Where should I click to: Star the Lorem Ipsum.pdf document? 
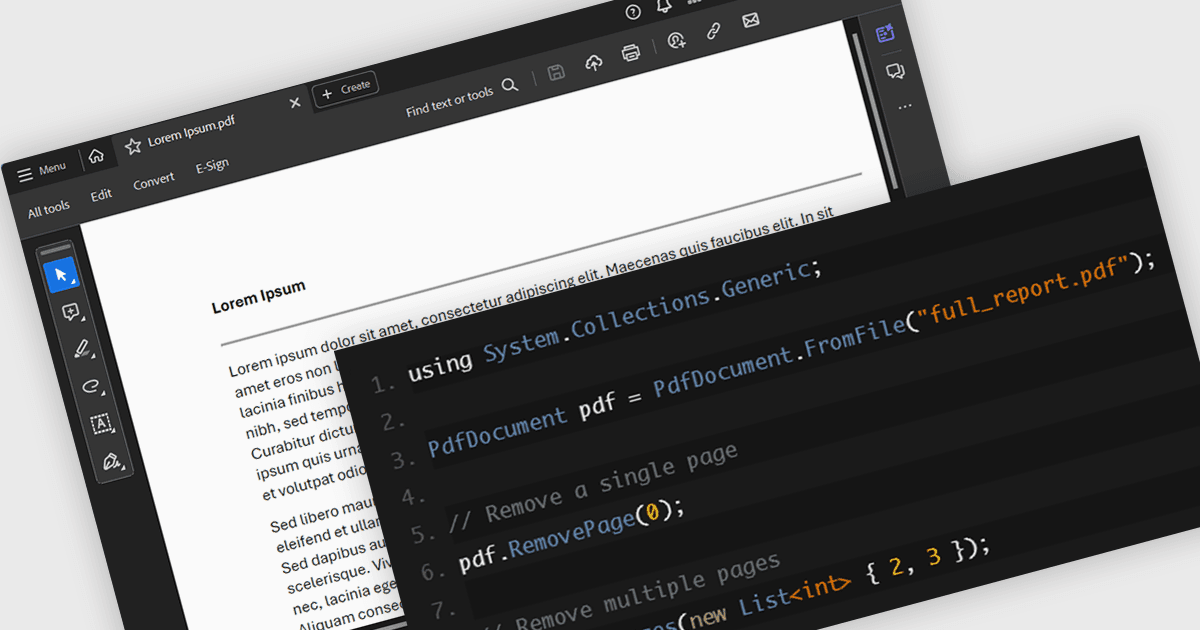pos(133,146)
